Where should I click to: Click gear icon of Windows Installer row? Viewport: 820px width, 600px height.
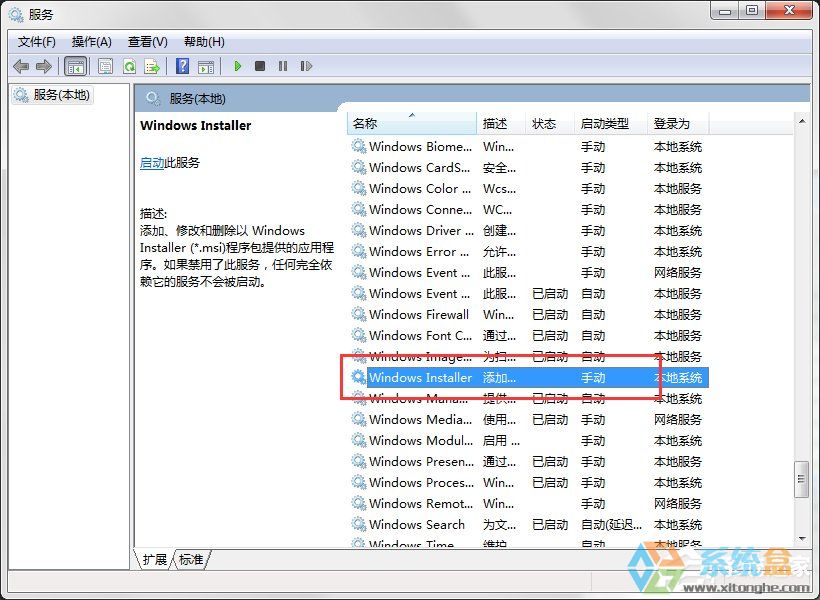[x=359, y=377]
